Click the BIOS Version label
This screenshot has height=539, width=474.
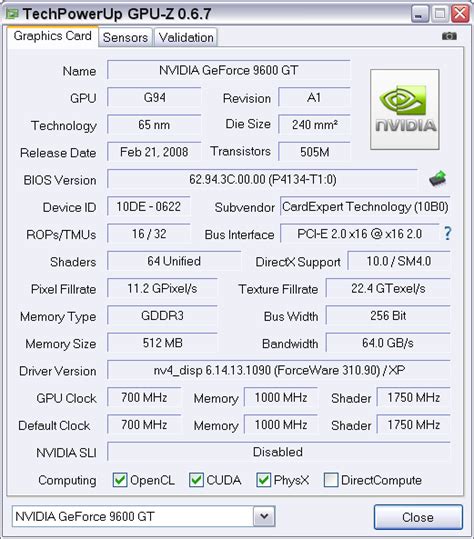pyautogui.click(x=60, y=180)
